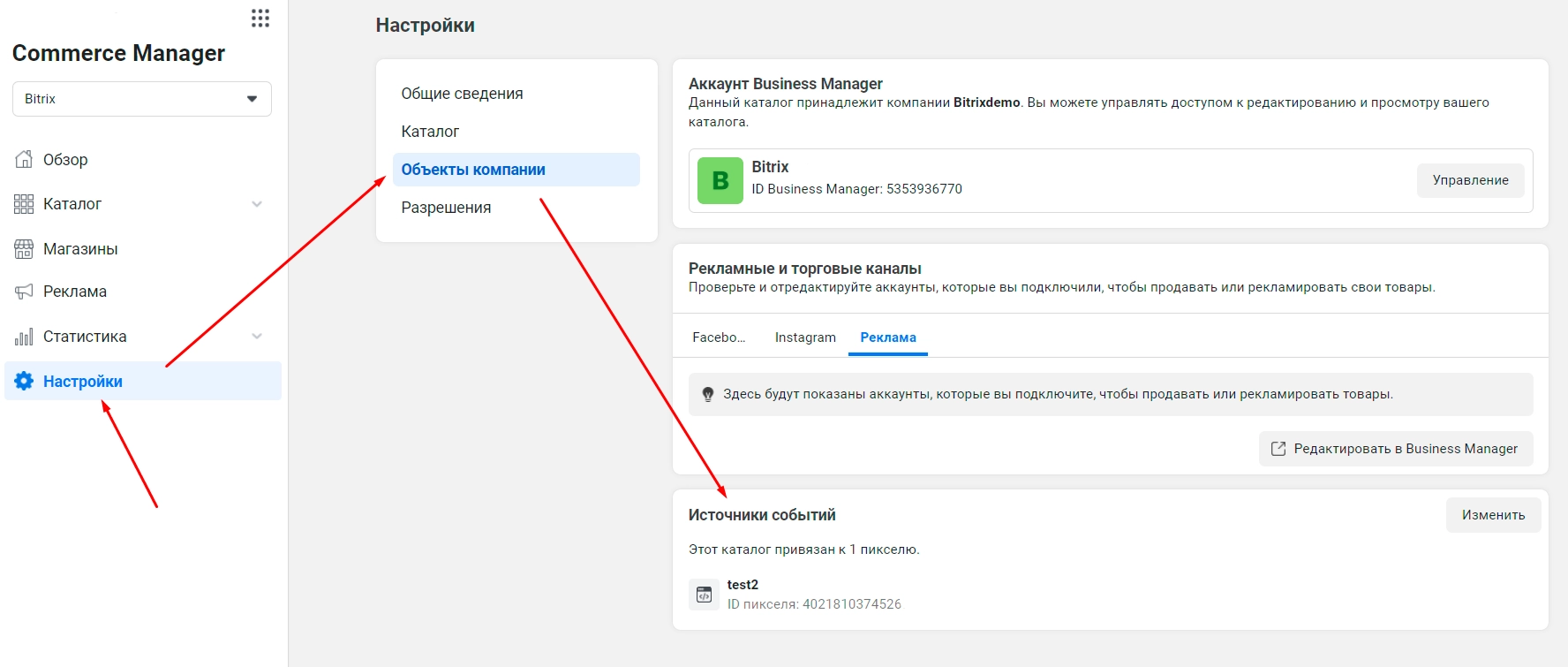Click the Статистика bar chart icon

click(24, 337)
